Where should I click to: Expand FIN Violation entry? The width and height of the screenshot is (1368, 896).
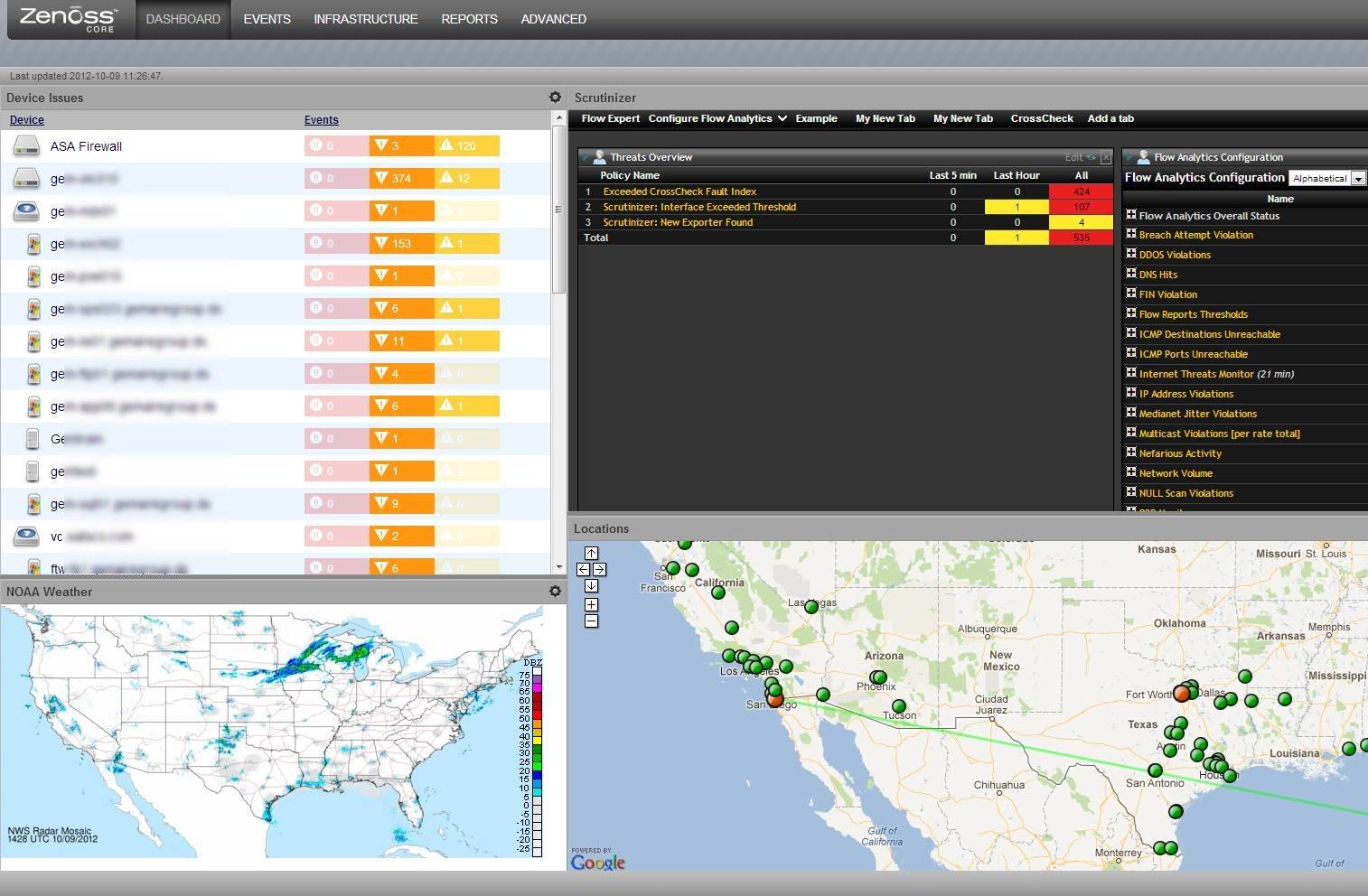tap(1130, 293)
